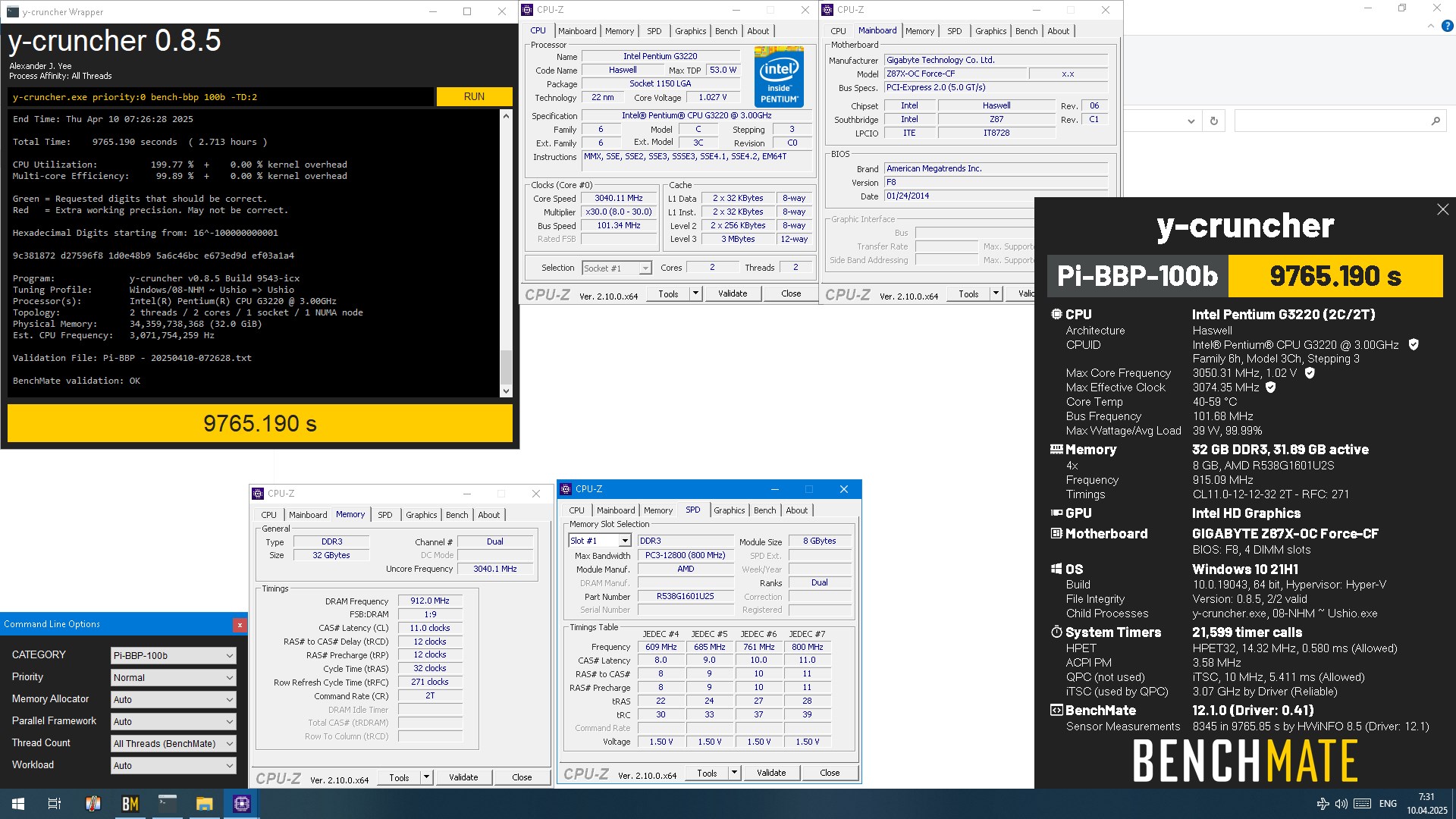
Task: Expand the address dropdown chevron in background window
Action: (1191, 121)
